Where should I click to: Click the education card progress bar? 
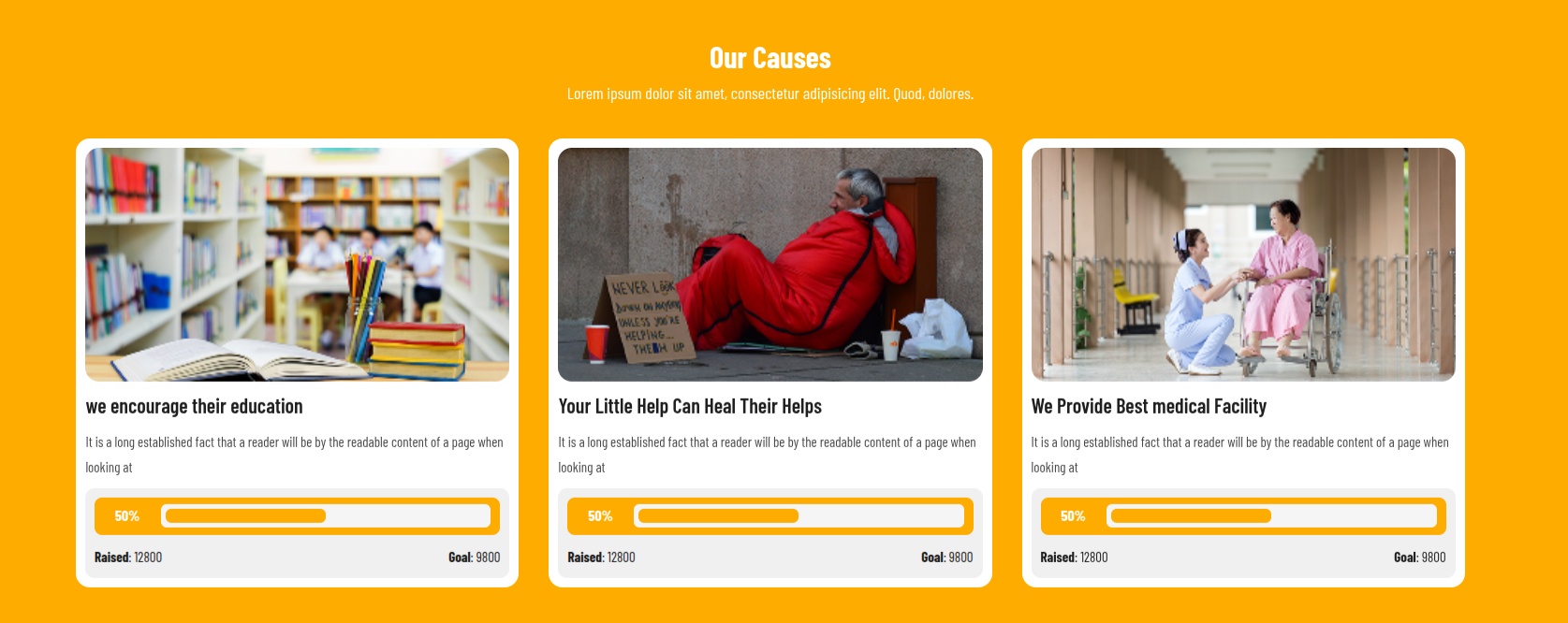[326, 516]
